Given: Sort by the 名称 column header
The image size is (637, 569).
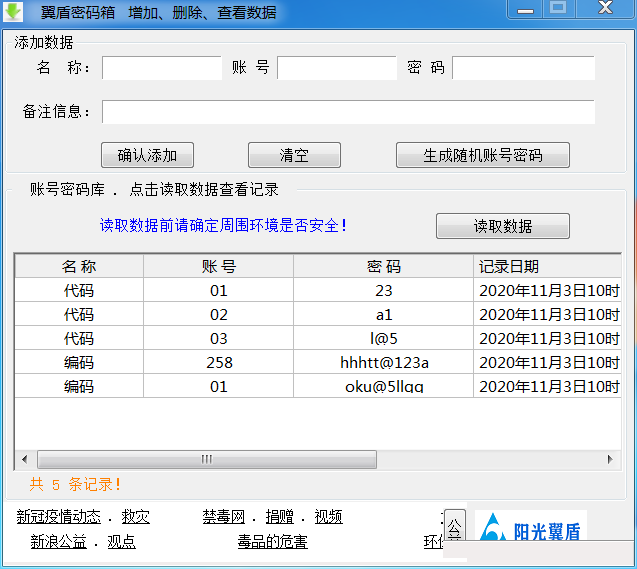Looking at the screenshot, I should (x=79, y=266).
